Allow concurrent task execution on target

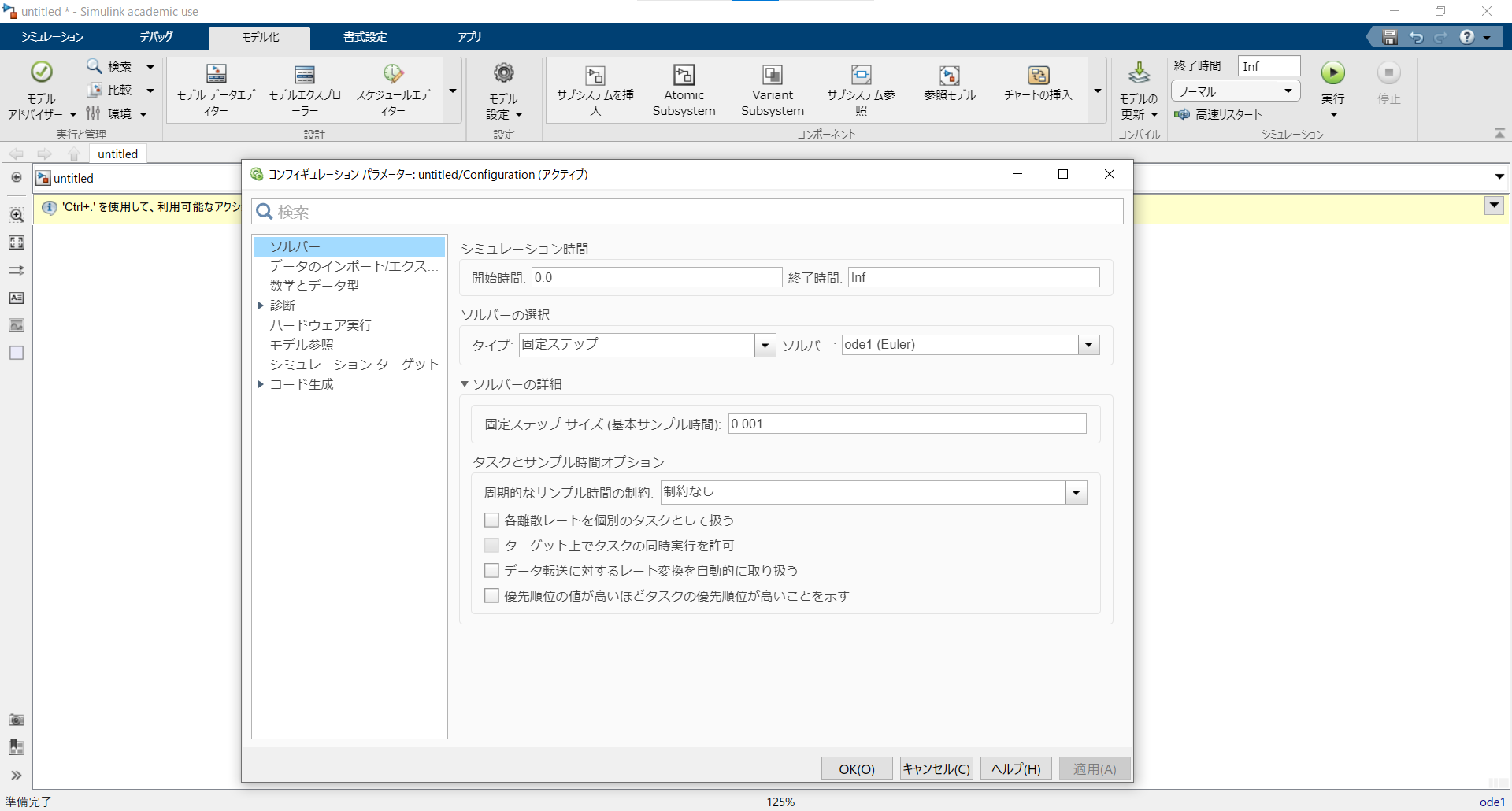point(491,545)
